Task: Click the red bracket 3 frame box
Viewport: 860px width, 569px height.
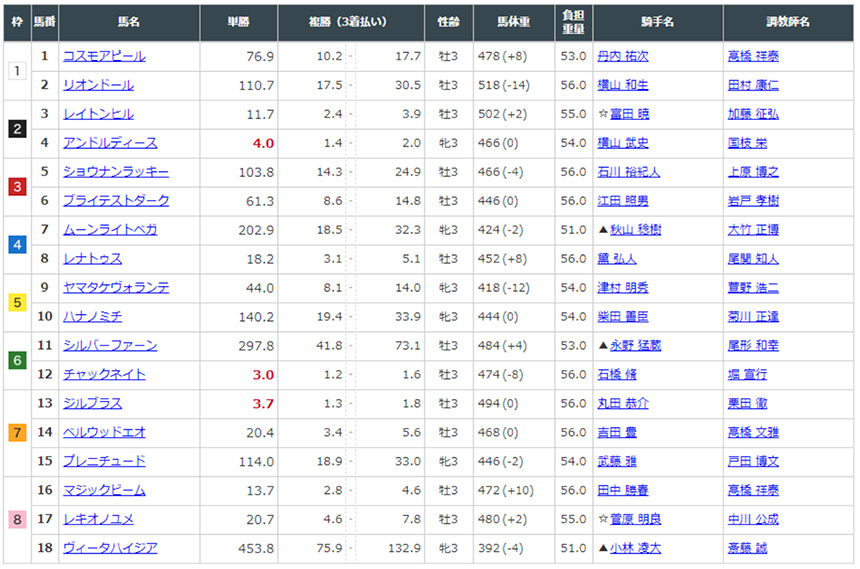Action: point(17,186)
